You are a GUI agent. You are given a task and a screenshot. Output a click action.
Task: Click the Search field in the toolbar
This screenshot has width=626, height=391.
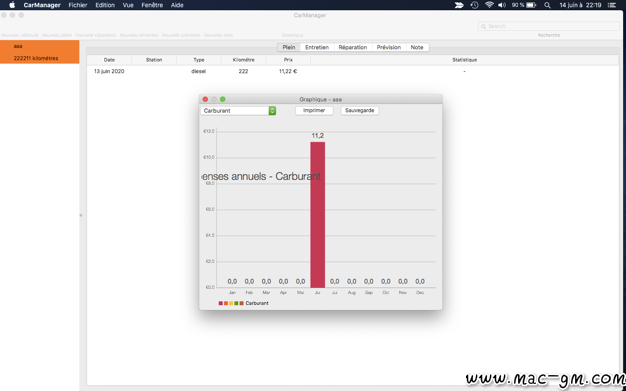(549, 26)
